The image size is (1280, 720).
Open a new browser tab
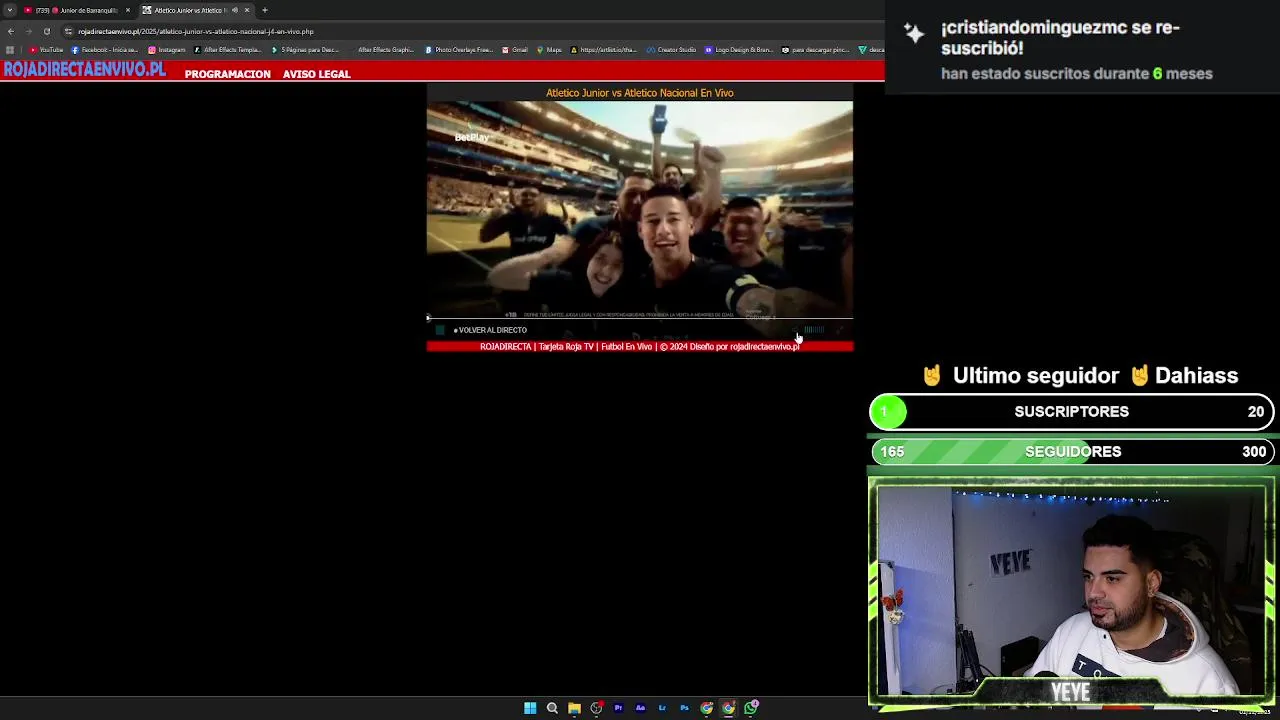click(x=265, y=10)
